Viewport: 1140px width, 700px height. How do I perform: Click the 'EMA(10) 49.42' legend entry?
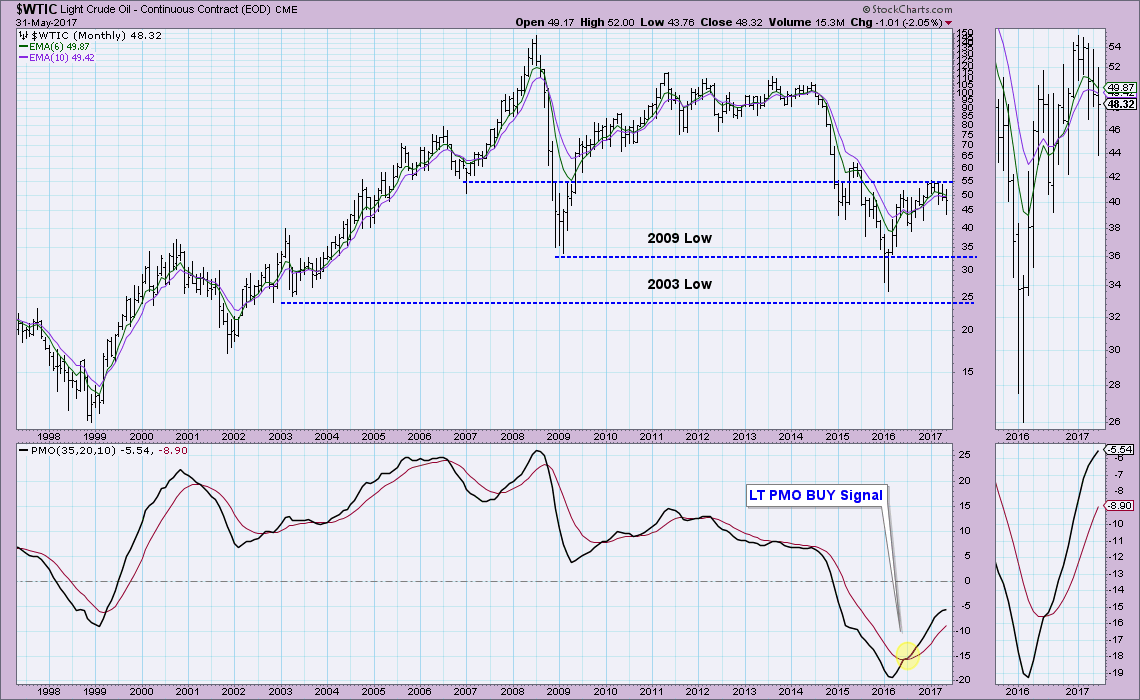click(x=62, y=57)
